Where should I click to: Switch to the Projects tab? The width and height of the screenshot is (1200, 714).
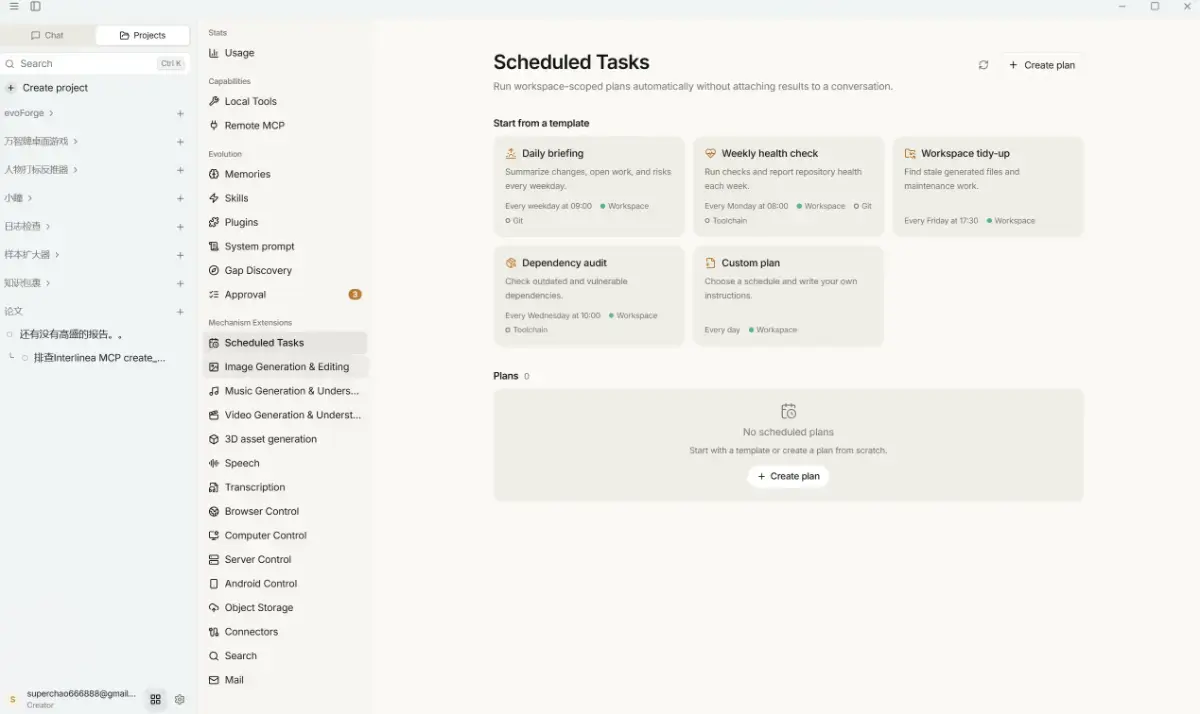tap(142, 35)
